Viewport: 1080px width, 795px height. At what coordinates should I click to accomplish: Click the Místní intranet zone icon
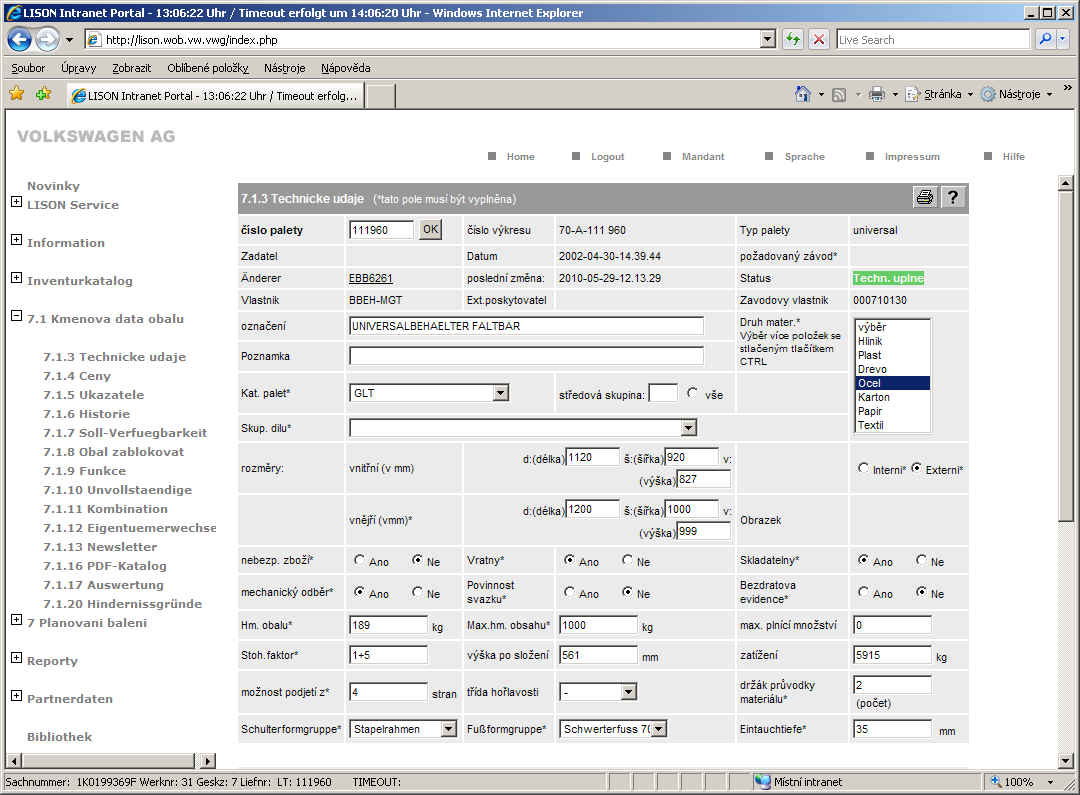coord(762,782)
